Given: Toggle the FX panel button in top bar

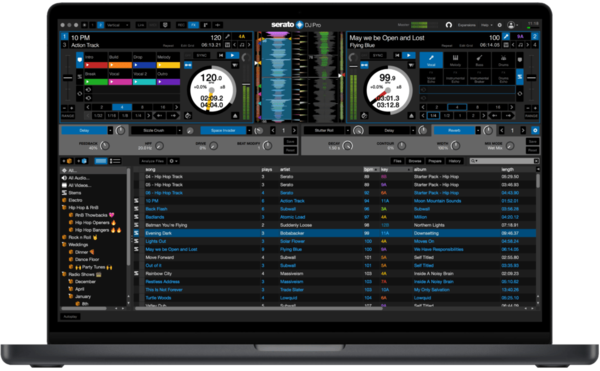Looking at the screenshot, I should click(x=193, y=25).
